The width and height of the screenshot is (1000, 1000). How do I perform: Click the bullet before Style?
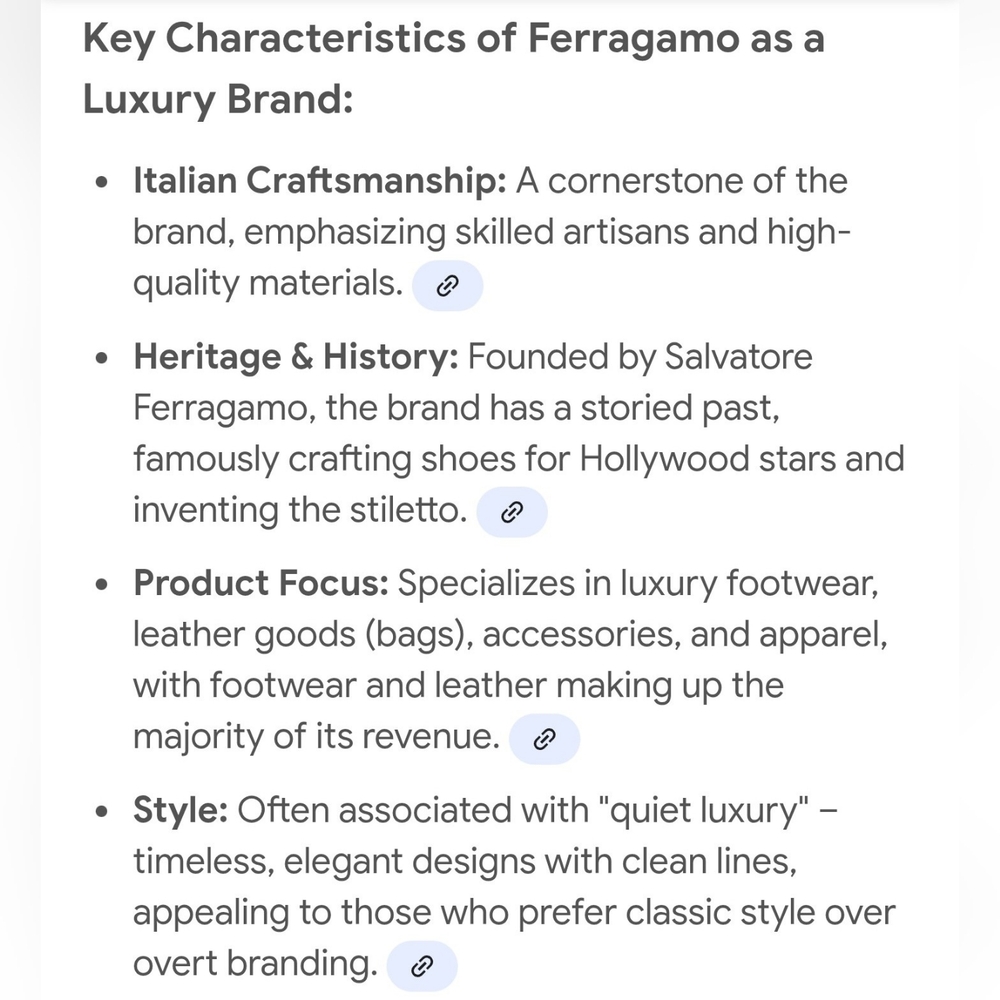pos(101,812)
